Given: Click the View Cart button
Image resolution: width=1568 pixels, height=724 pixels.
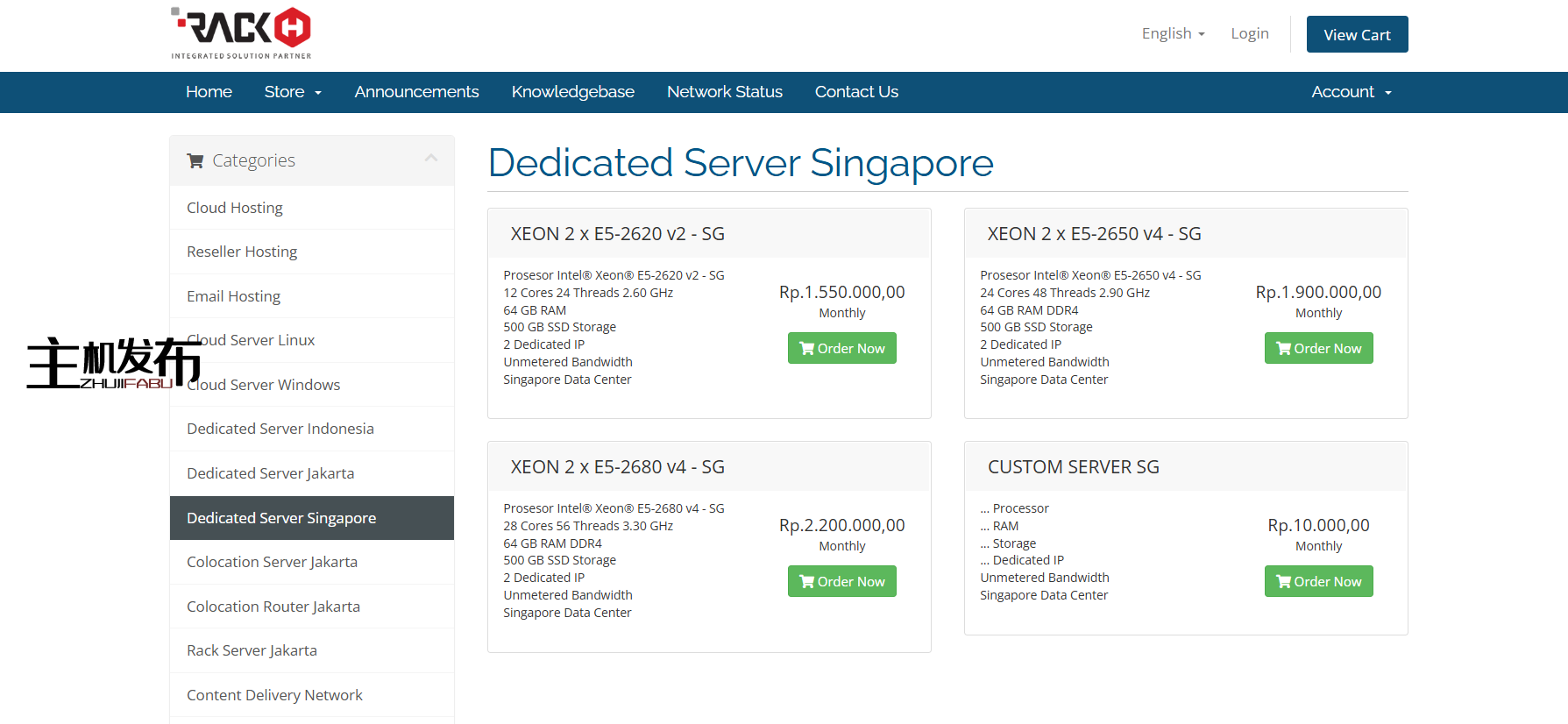Looking at the screenshot, I should pos(1357,35).
